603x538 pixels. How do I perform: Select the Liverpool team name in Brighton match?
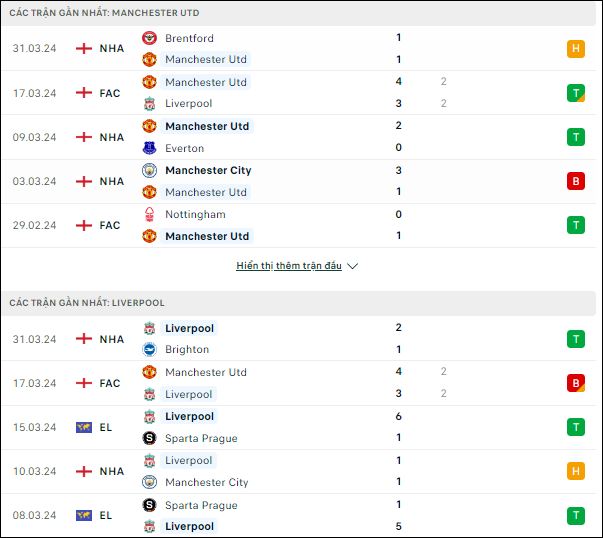point(189,328)
